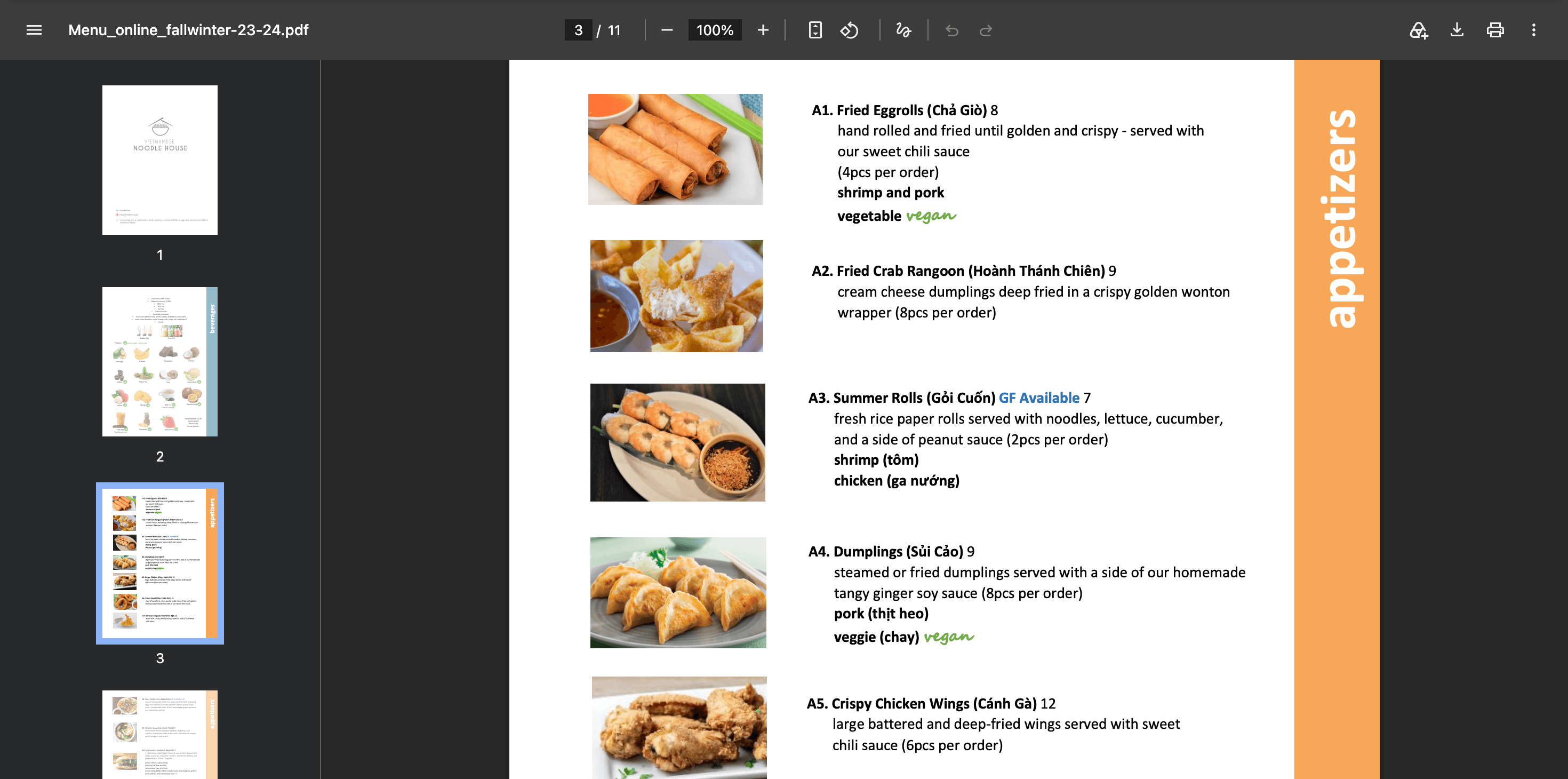
Task: Click the 'A3. Summer Rolls (Gỏi Cuốn)' heading
Action: click(902, 398)
